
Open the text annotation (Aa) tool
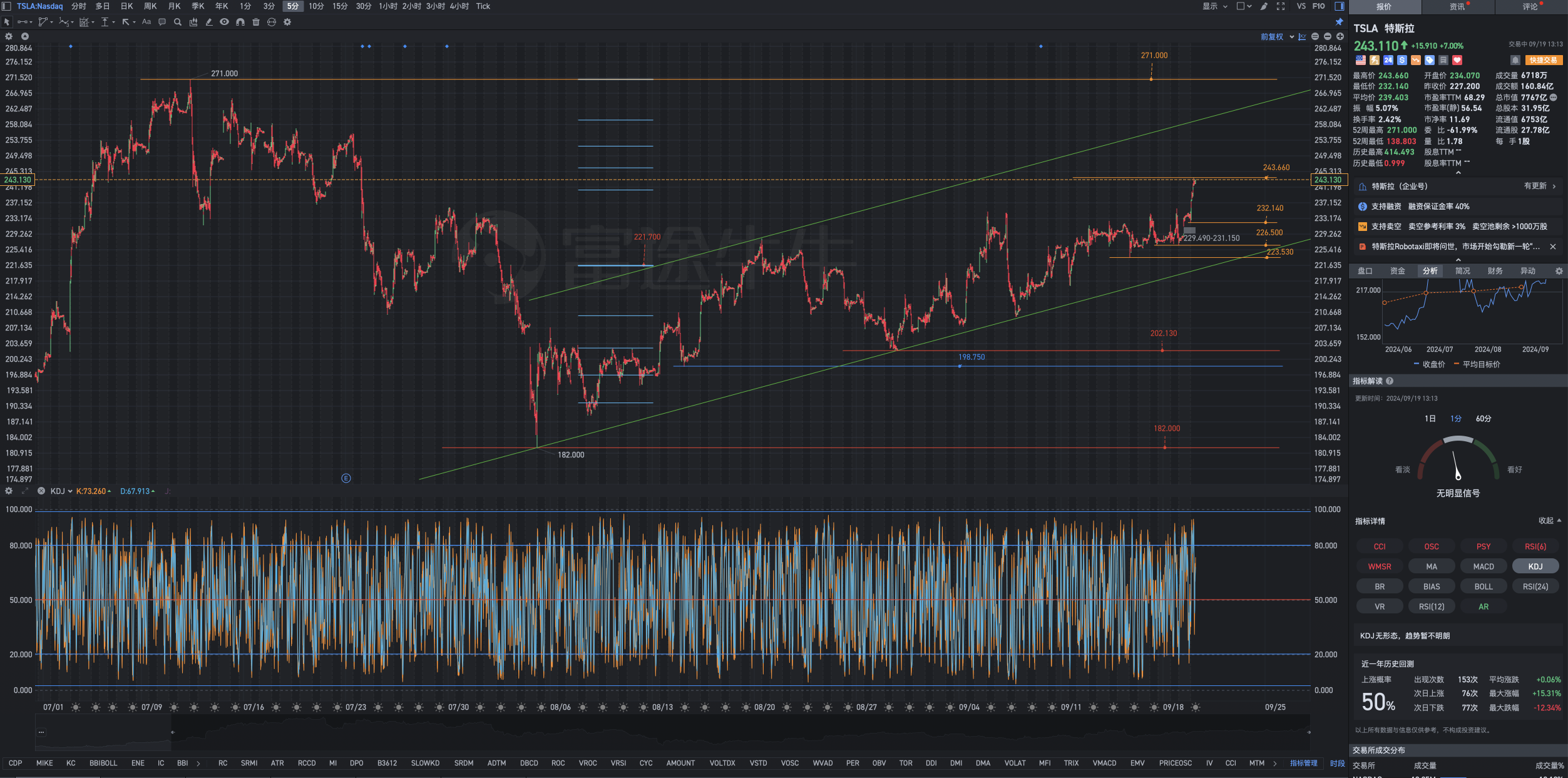pos(146,22)
